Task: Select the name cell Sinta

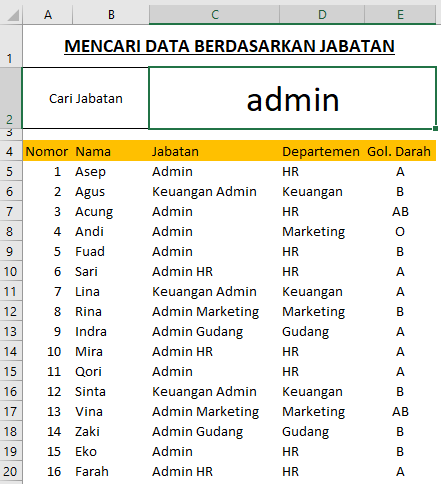Action: click(x=111, y=391)
